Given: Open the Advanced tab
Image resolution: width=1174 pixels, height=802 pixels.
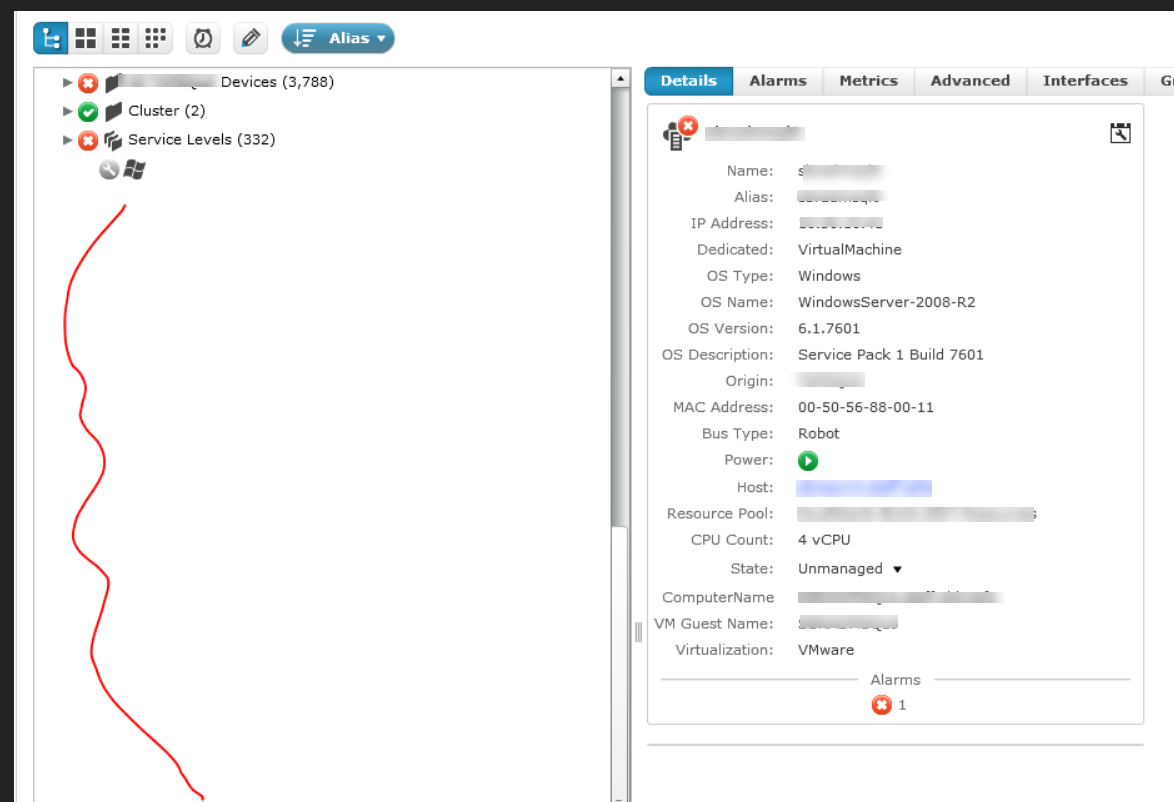Looking at the screenshot, I should (970, 81).
